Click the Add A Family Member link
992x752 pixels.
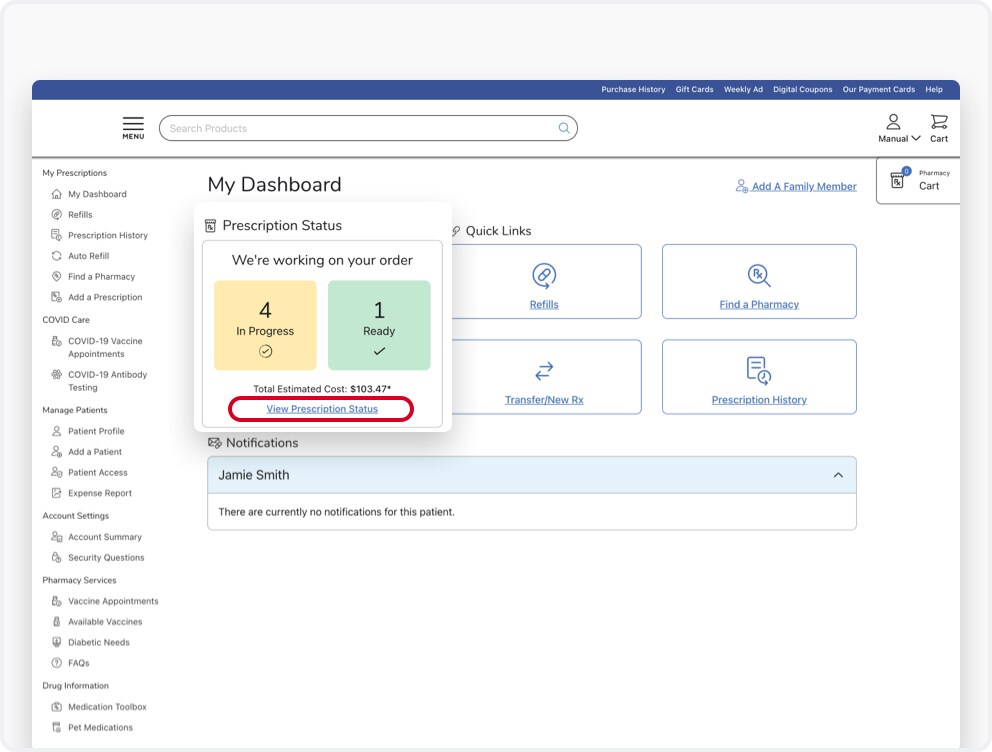(x=803, y=187)
